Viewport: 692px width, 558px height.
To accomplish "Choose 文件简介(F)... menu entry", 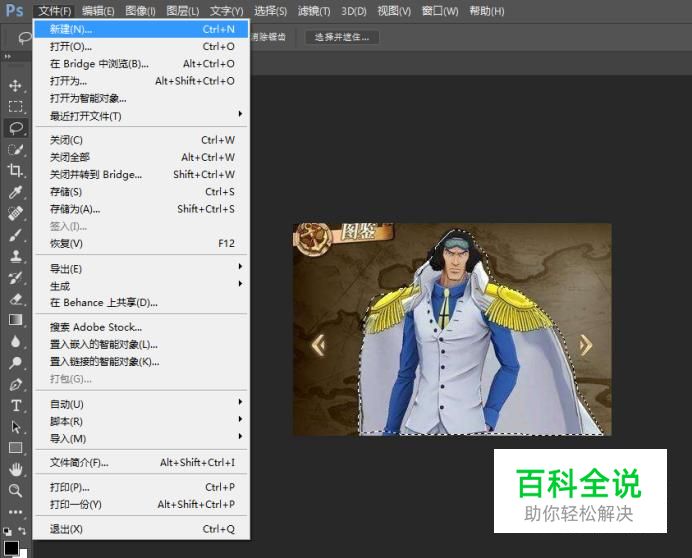I will pyautogui.click(x=141, y=462).
